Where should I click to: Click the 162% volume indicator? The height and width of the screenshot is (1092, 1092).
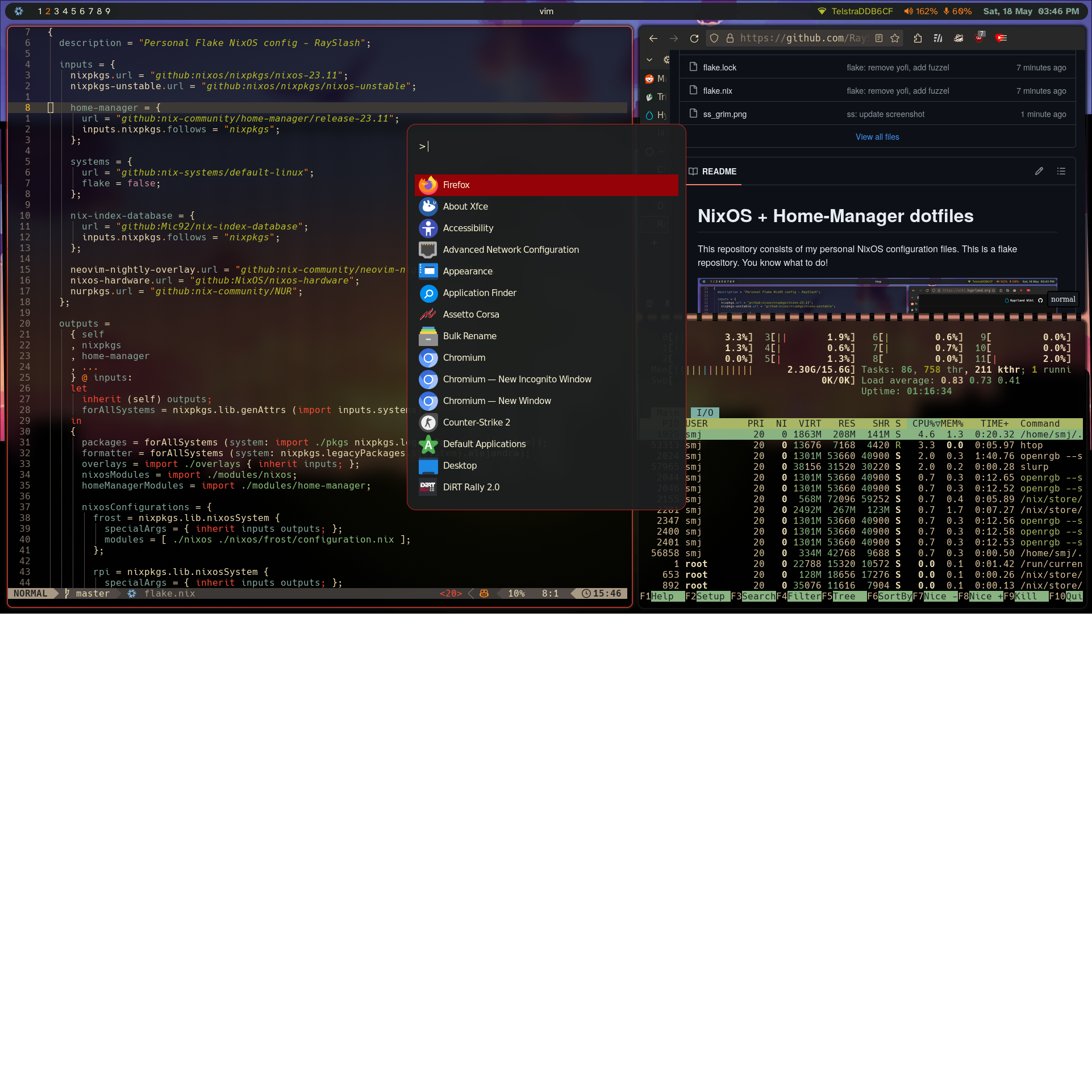click(x=921, y=11)
